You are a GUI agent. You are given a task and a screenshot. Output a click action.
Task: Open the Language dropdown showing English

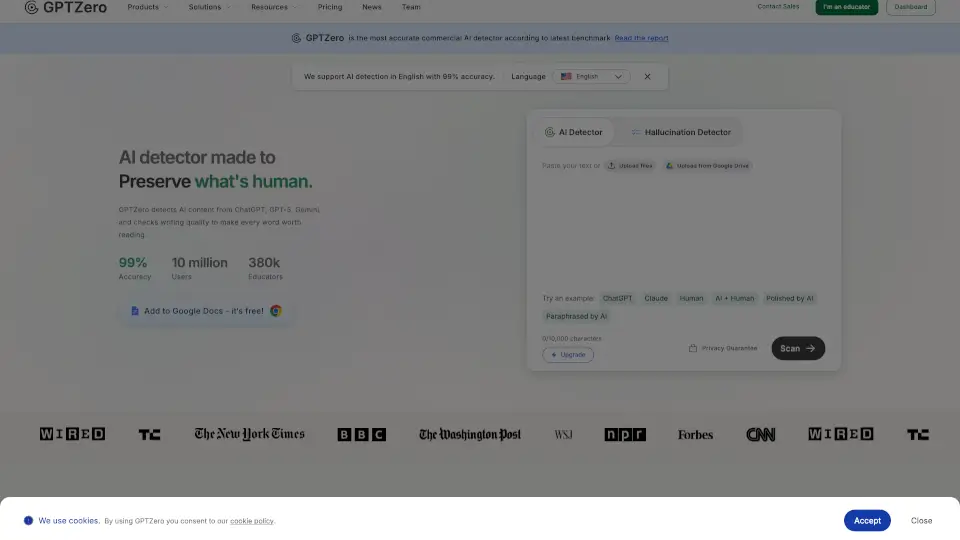[590, 77]
